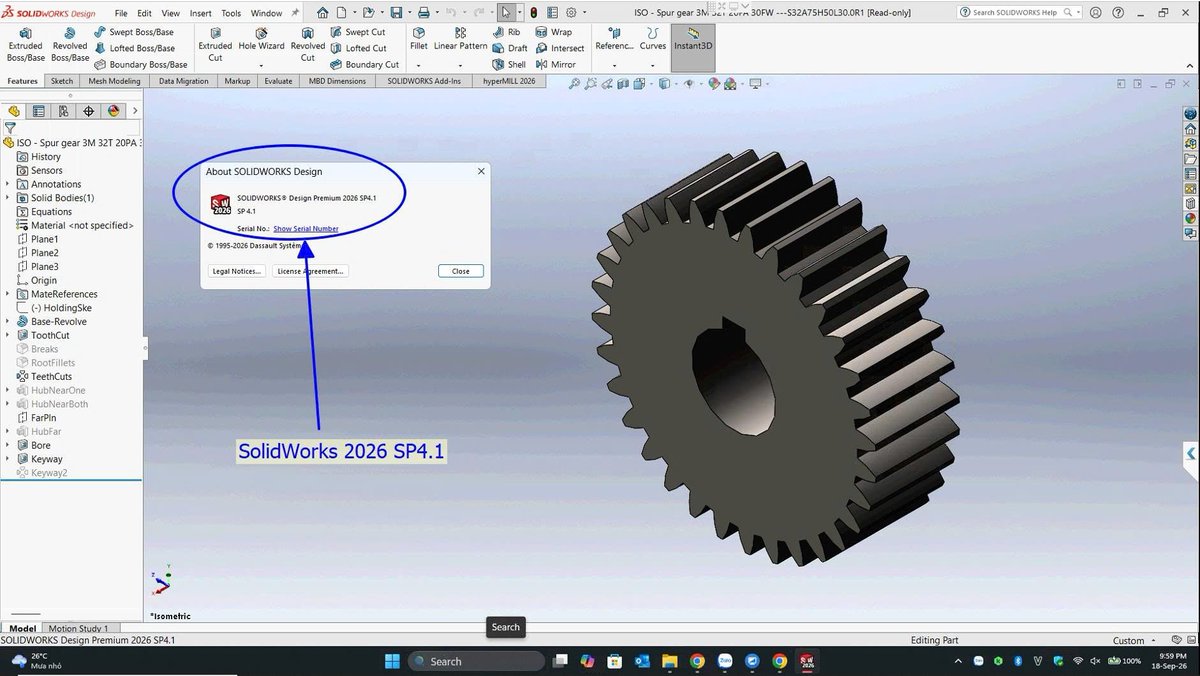
Task: Expand the Bore feature
Action: (x=8, y=445)
